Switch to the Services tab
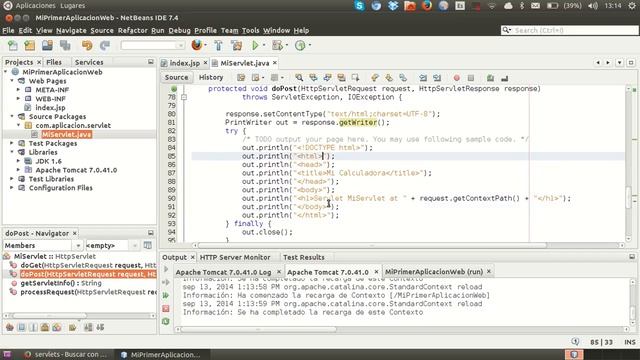 click(89, 62)
